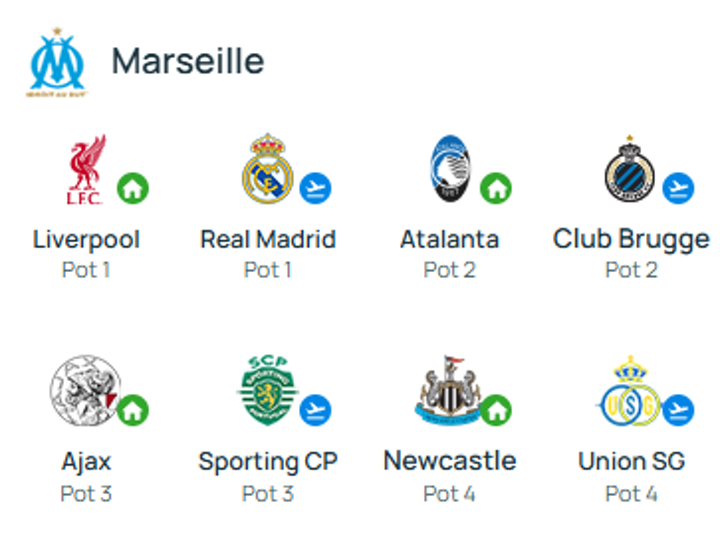Click the green home icon beside Liverpool
The width and height of the screenshot is (720, 551).
click(133, 187)
